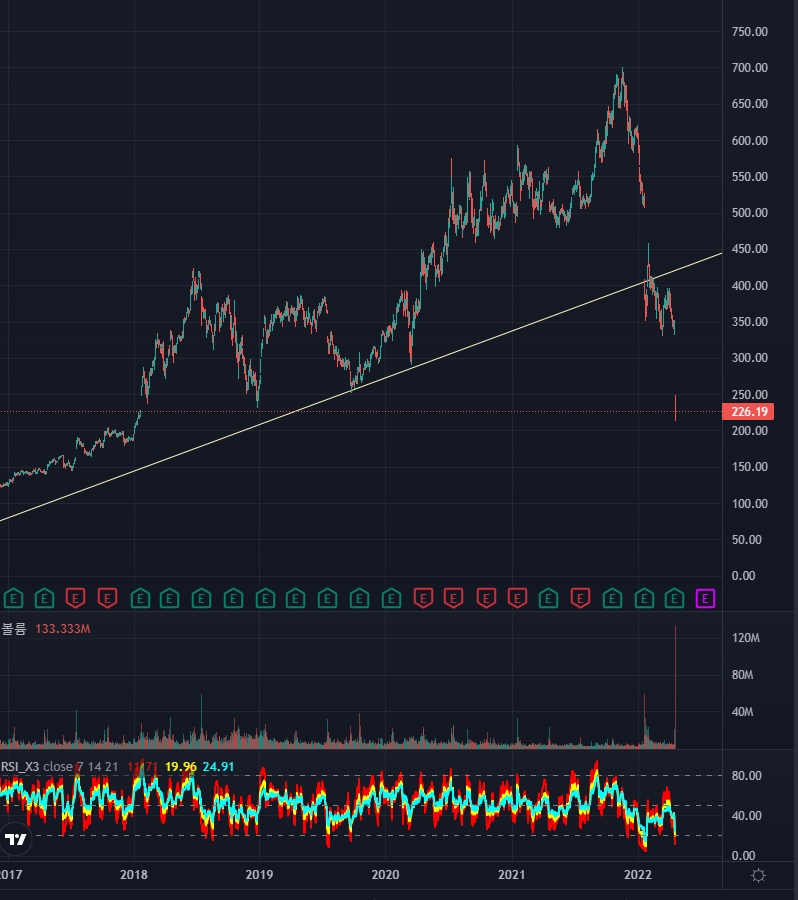798x900 pixels.
Task: Click the 40M volume axis label
Action: (x=742, y=712)
